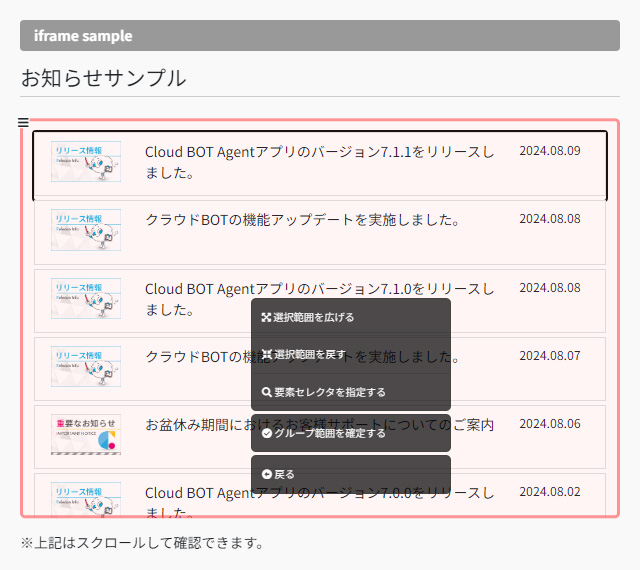The image size is (640, 570).
Task: Open the Cloud BOT Agent 7.0.0 release headline
Action: point(320,502)
